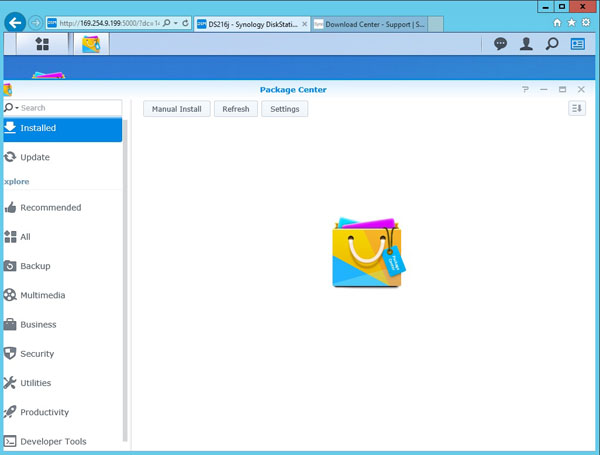The image size is (600, 455).
Task: Select the Business category
Action: 63,325
